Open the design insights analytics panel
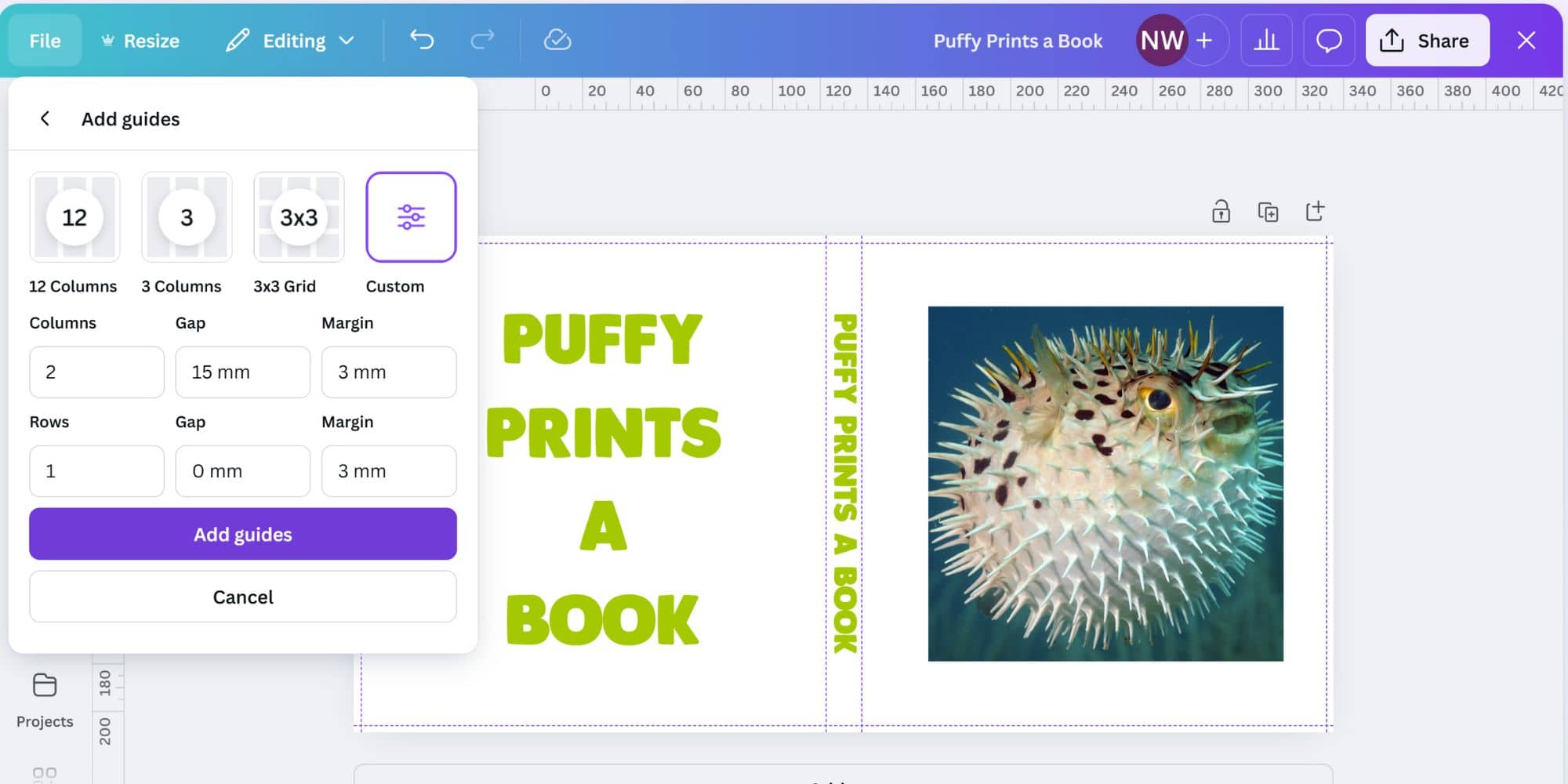1568x784 pixels. click(x=1267, y=40)
